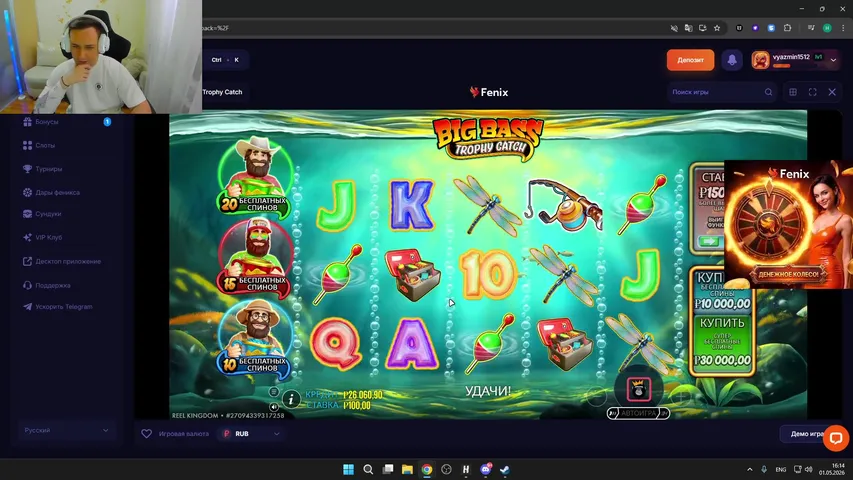This screenshot has width=853, height=480.
Task: Open OBS Studio from taskbar
Action: 446,469
